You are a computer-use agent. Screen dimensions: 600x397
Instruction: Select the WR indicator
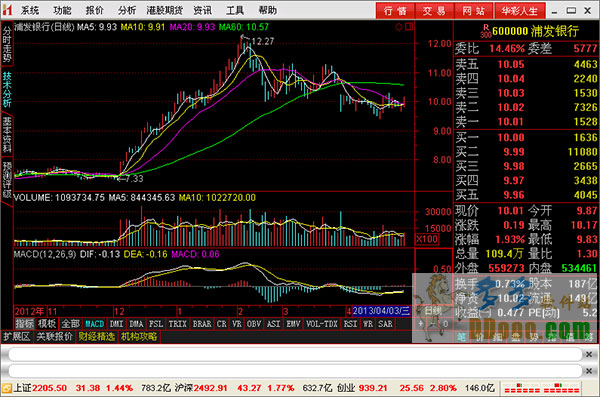(368, 324)
